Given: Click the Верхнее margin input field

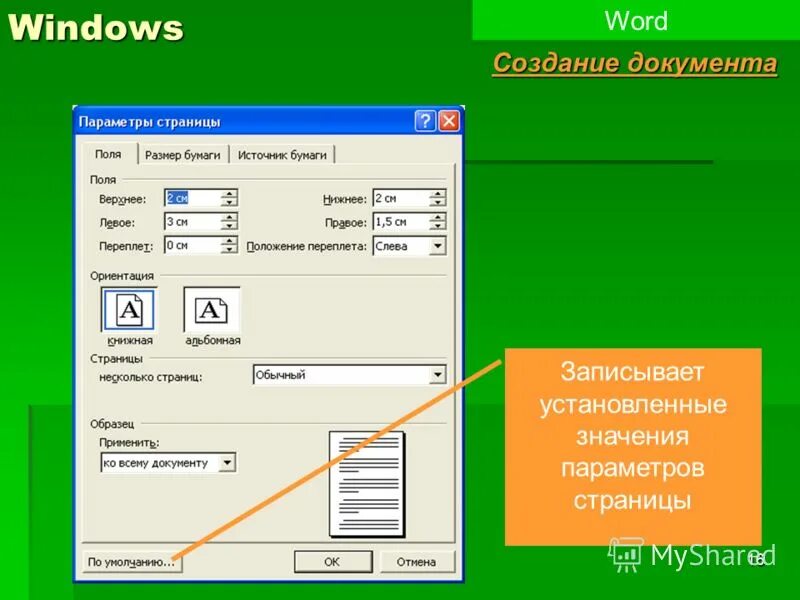Looking at the screenshot, I should click(x=193, y=198).
